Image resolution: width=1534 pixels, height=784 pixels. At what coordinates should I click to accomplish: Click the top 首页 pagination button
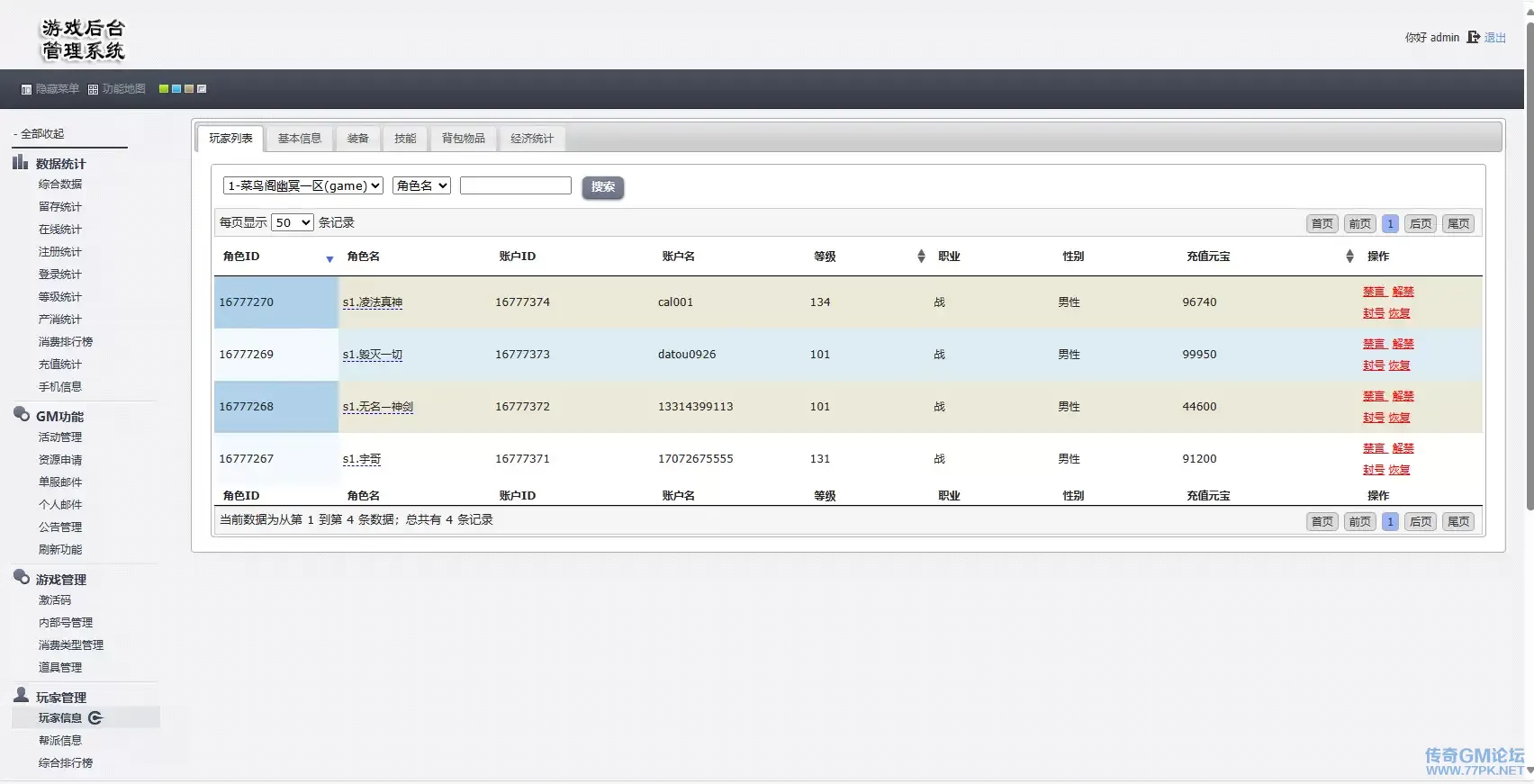click(x=1322, y=224)
